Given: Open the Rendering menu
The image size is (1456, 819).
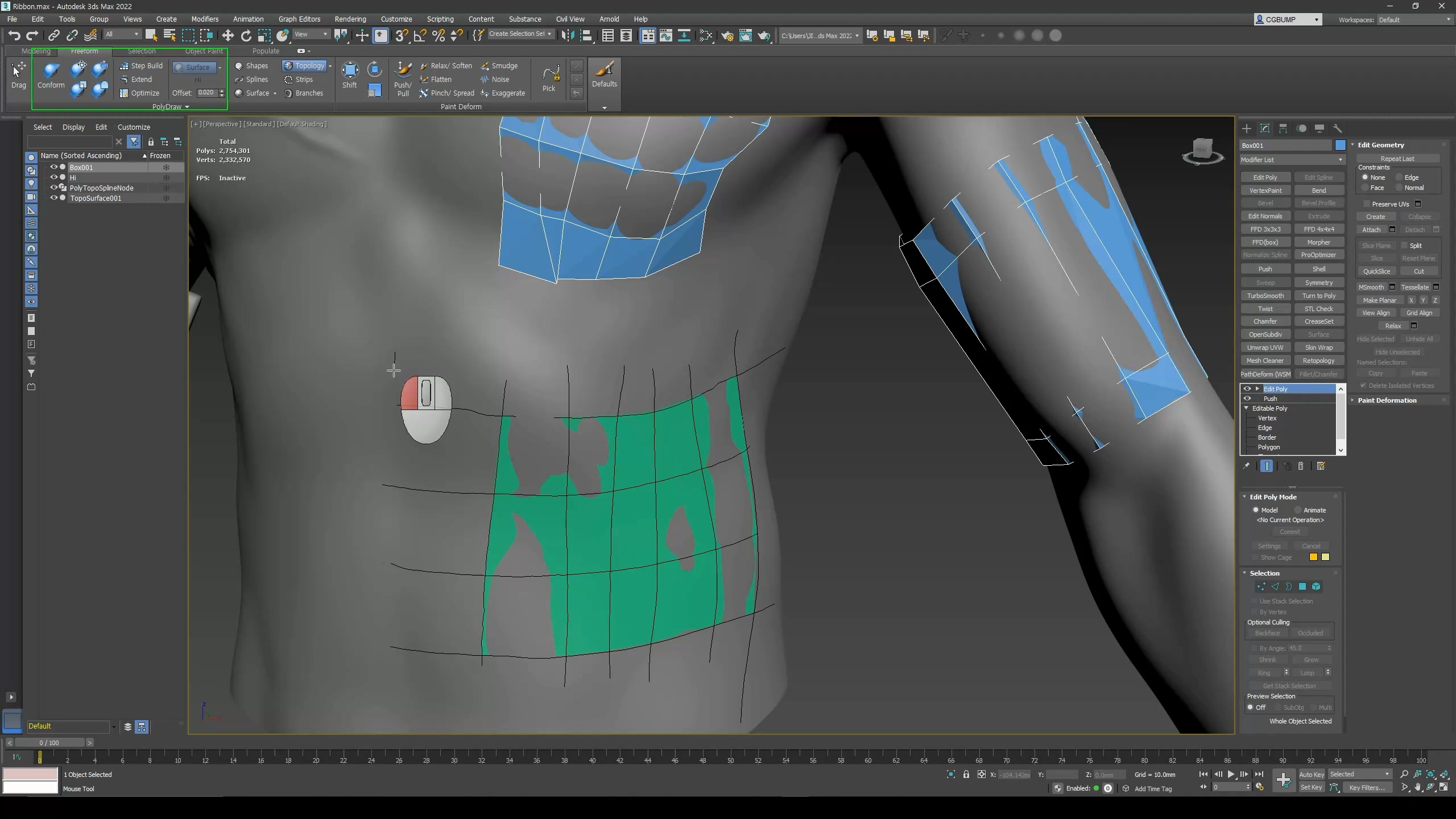Looking at the screenshot, I should (x=350, y=19).
